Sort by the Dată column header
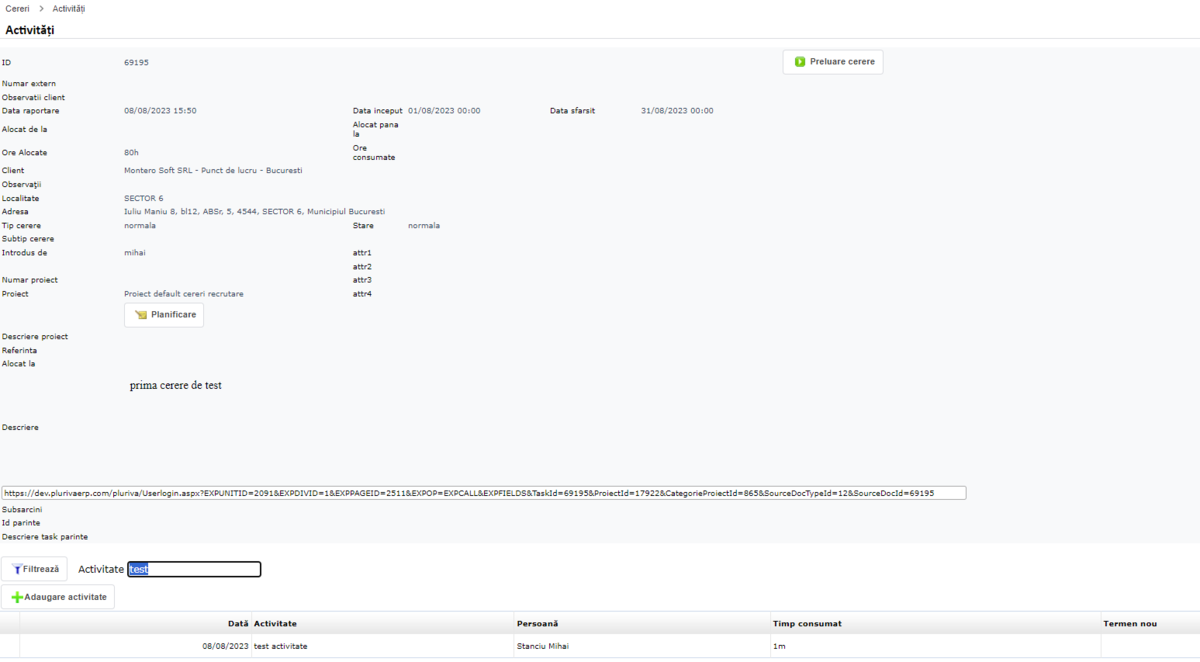 pyautogui.click(x=238, y=624)
